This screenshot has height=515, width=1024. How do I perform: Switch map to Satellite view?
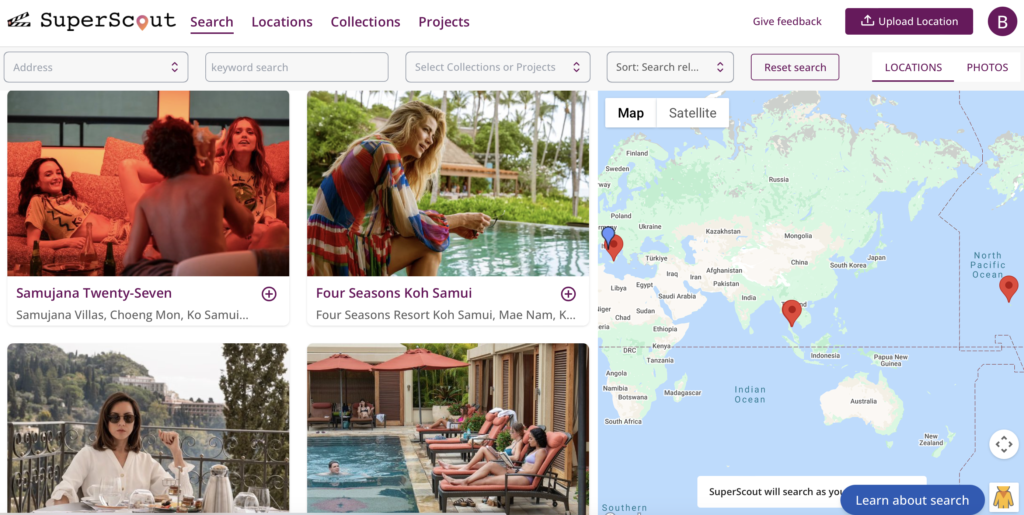tap(692, 113)
